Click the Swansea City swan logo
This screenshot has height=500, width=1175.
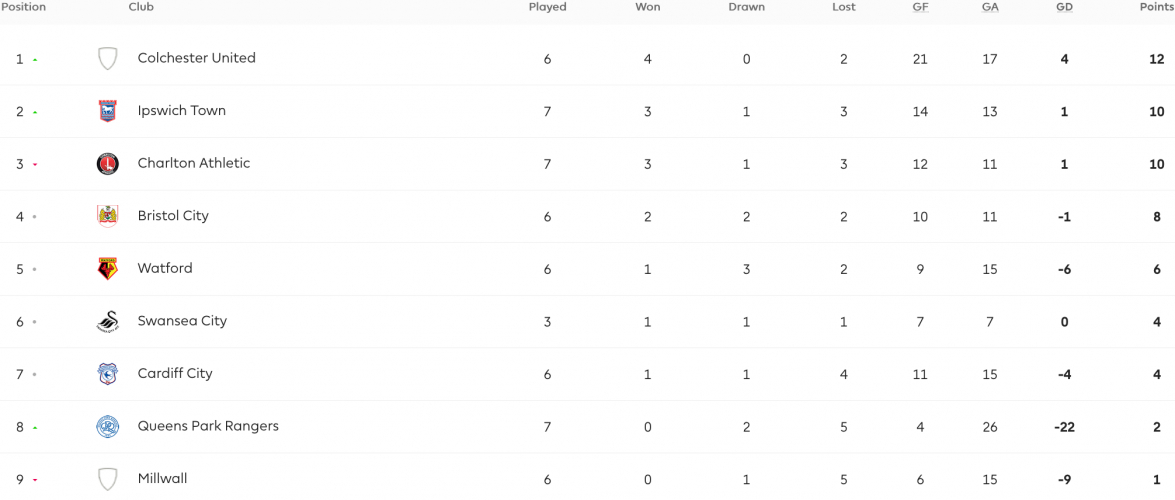[108, 321]
